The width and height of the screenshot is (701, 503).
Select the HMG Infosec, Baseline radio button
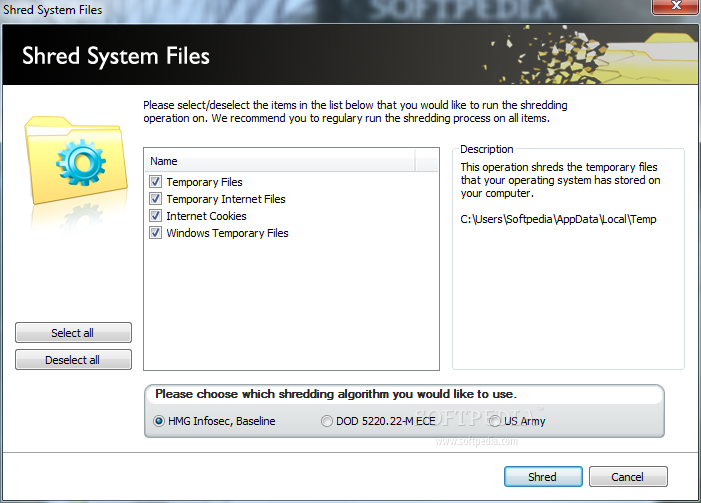(159, 421)
